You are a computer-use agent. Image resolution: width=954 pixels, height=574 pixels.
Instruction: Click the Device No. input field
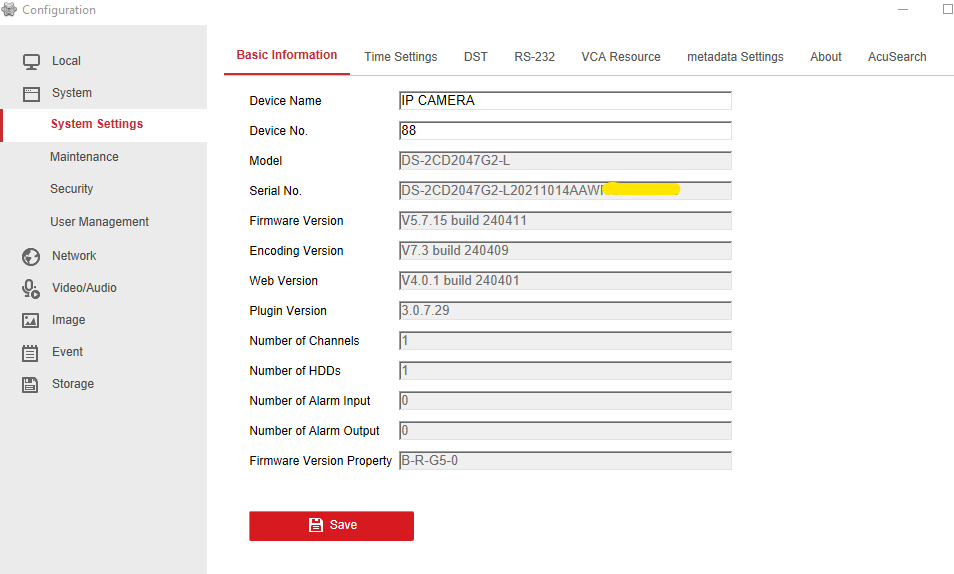pyautogui.click(x=565, y=131)
